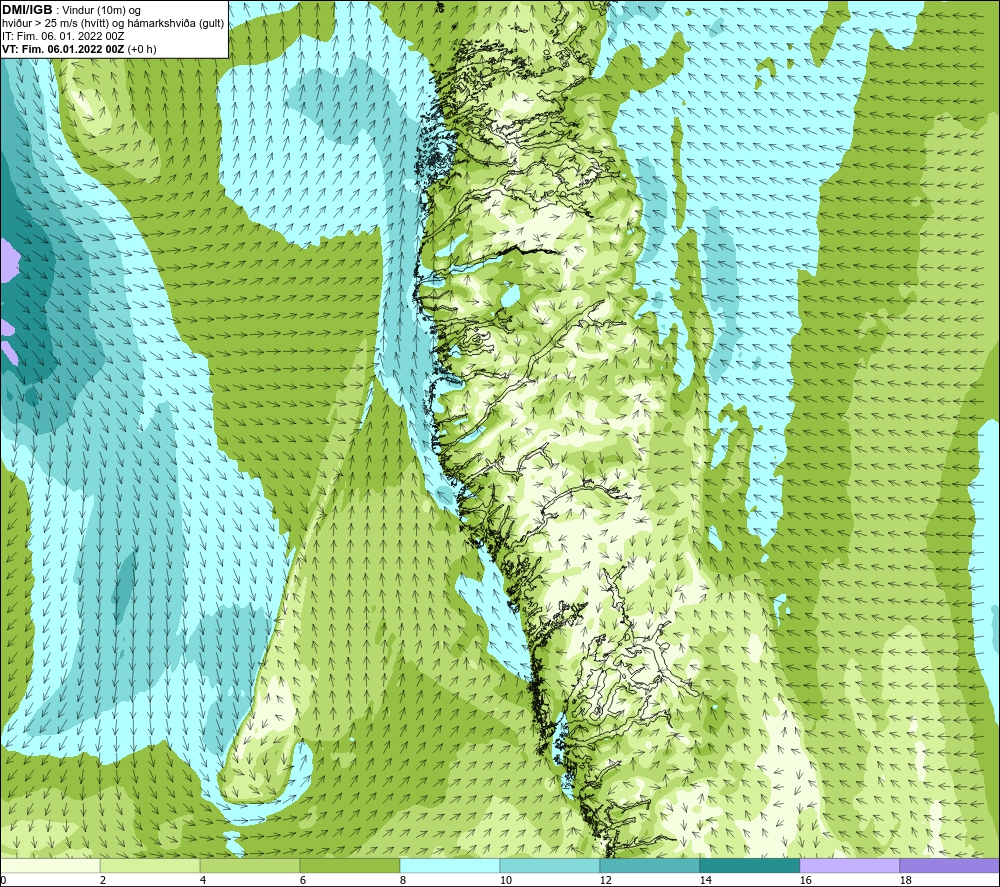Click the 4–6 m/s green legend swatch
Screen dimensions: 1000x887
(x=250, y=865)
